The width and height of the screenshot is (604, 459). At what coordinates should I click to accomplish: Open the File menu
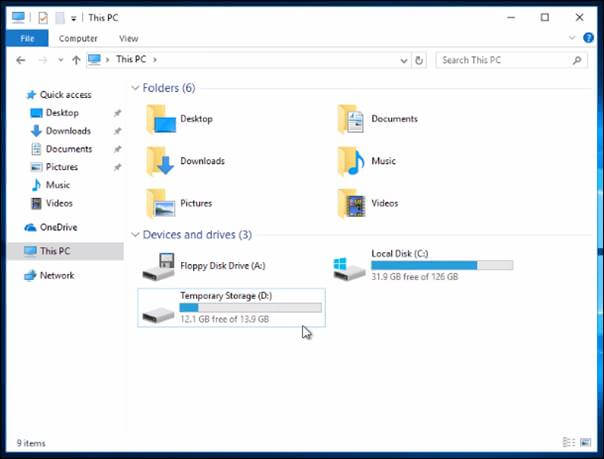click(x=27, y=38)
